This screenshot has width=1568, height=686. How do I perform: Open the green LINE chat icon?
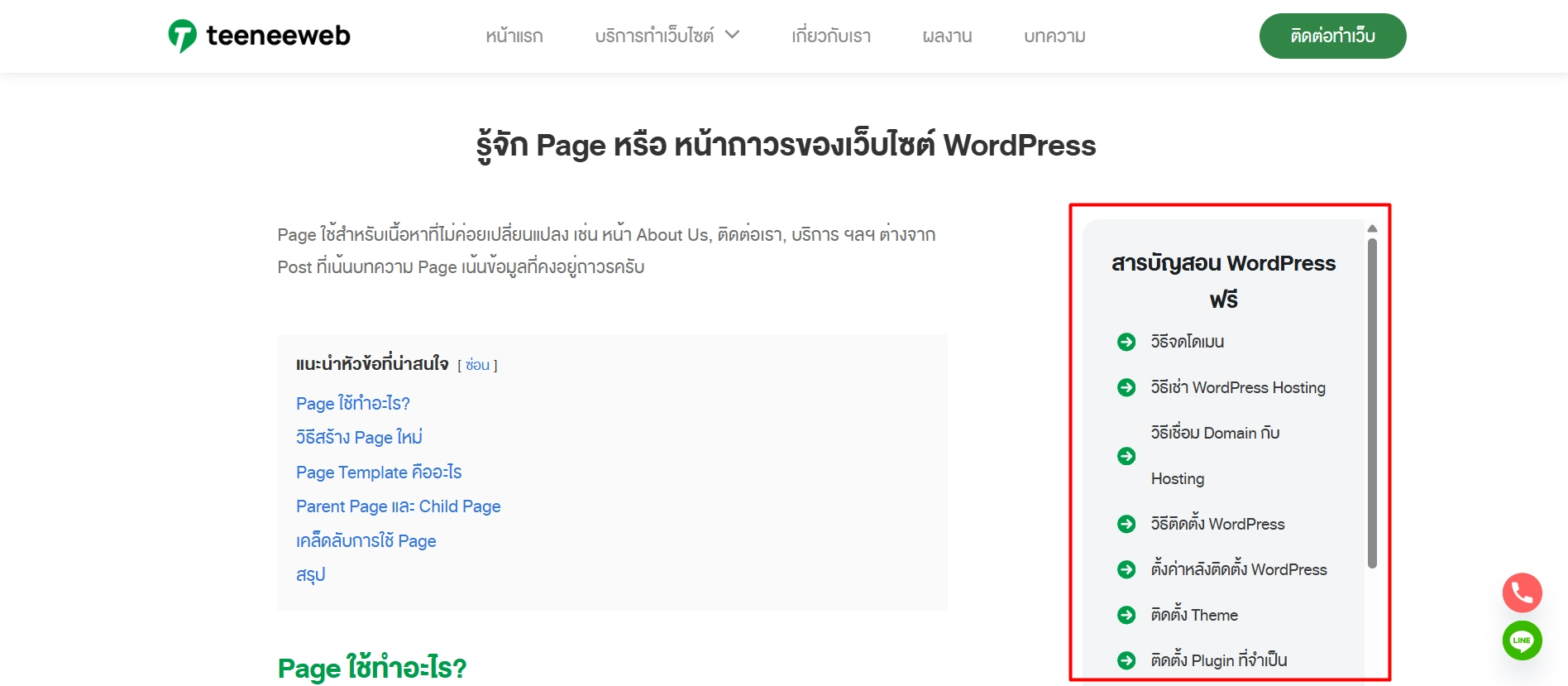click(1522, 640)
